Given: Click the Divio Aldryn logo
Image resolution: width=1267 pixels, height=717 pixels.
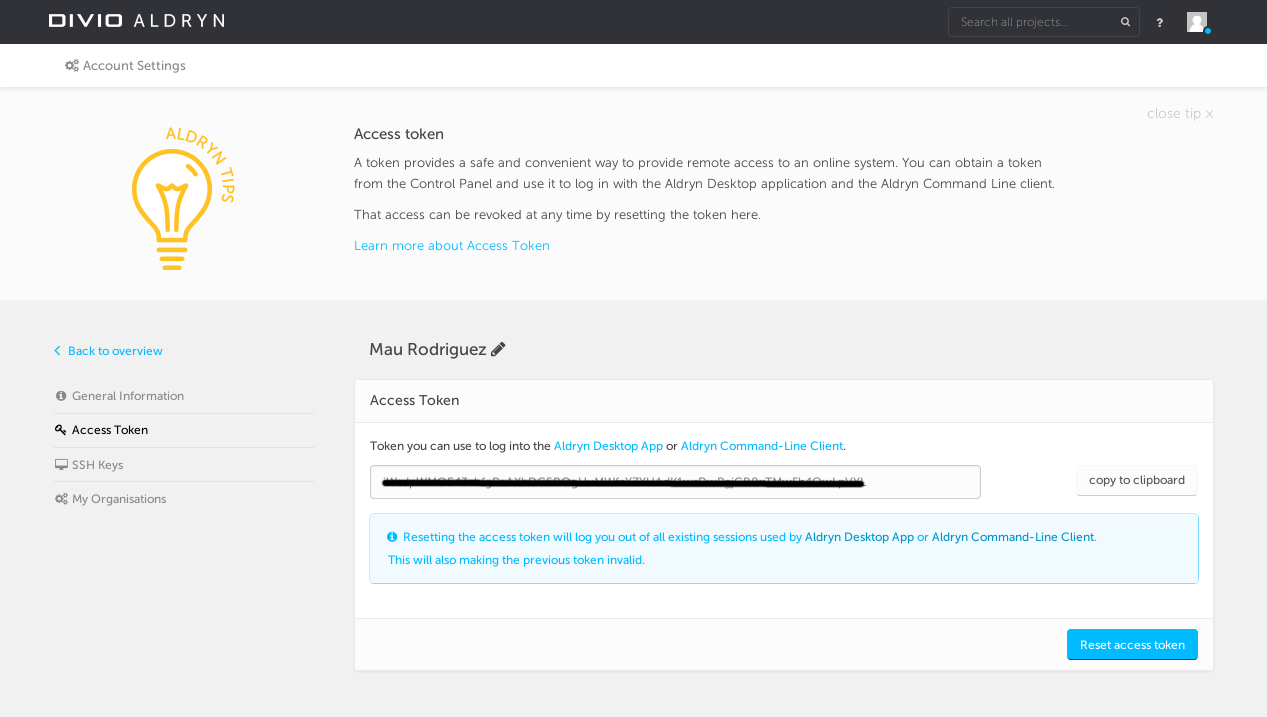Looking at the screenshot, I should click(136, 21).
